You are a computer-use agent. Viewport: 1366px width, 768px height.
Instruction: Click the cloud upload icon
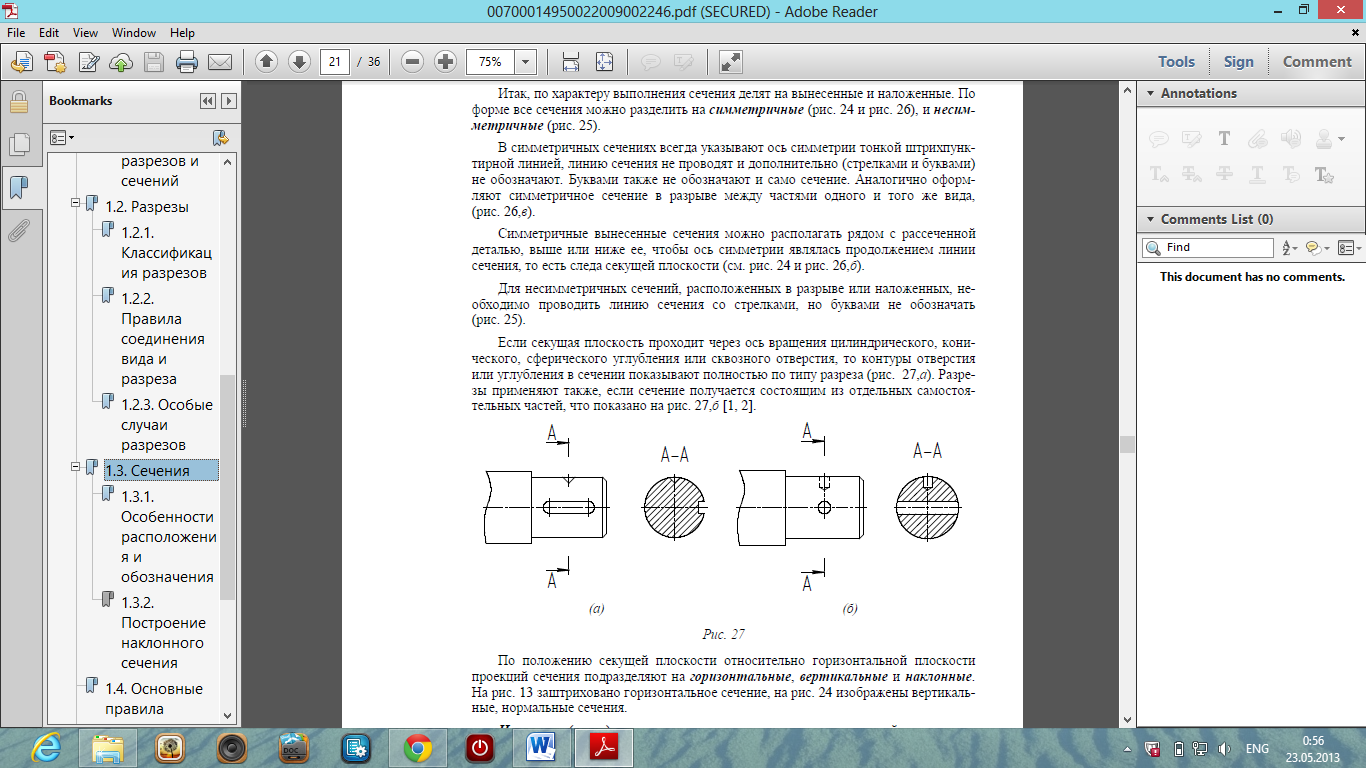point(121,62)
